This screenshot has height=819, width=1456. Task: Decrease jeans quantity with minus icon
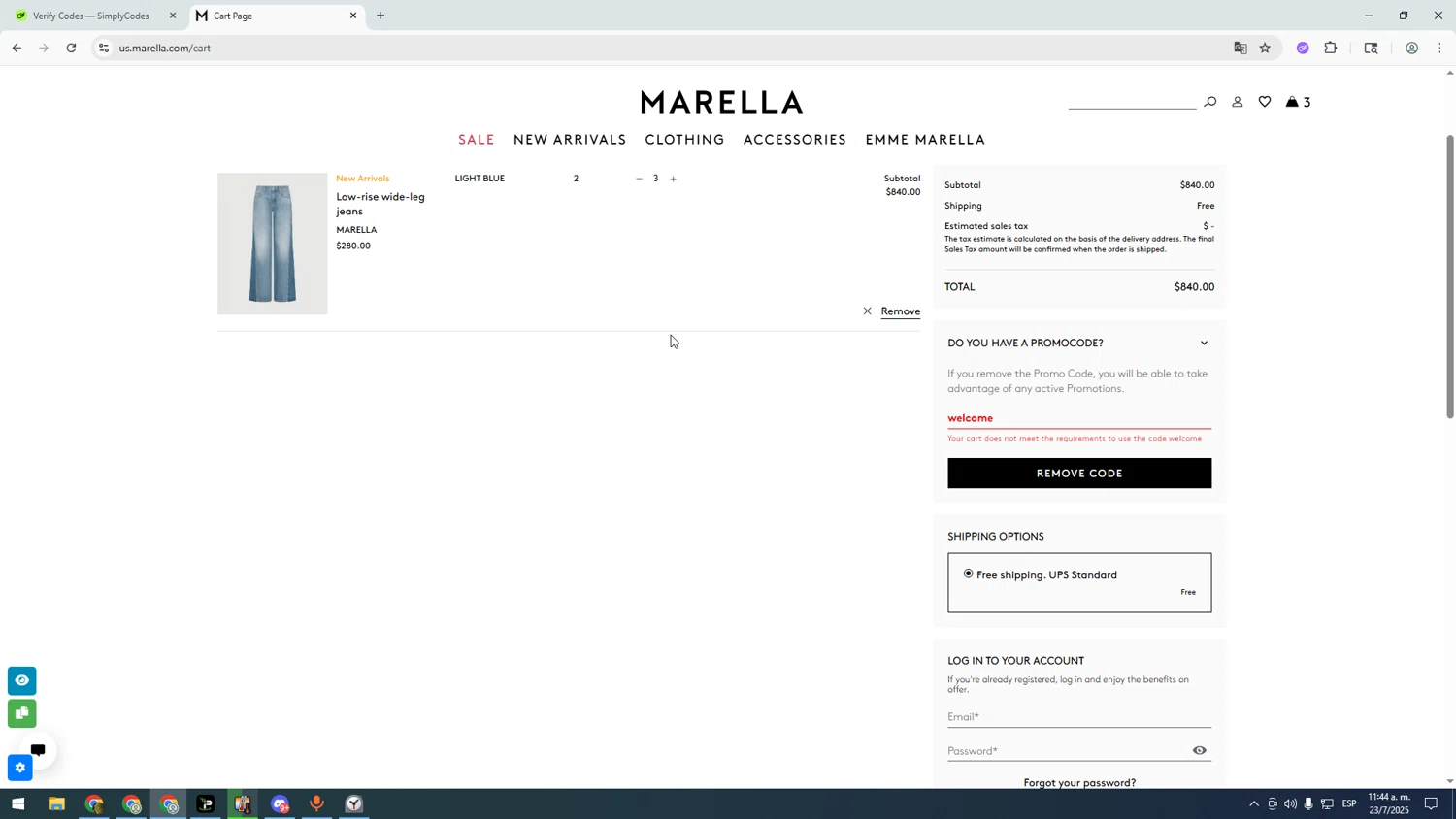point(639,179)
